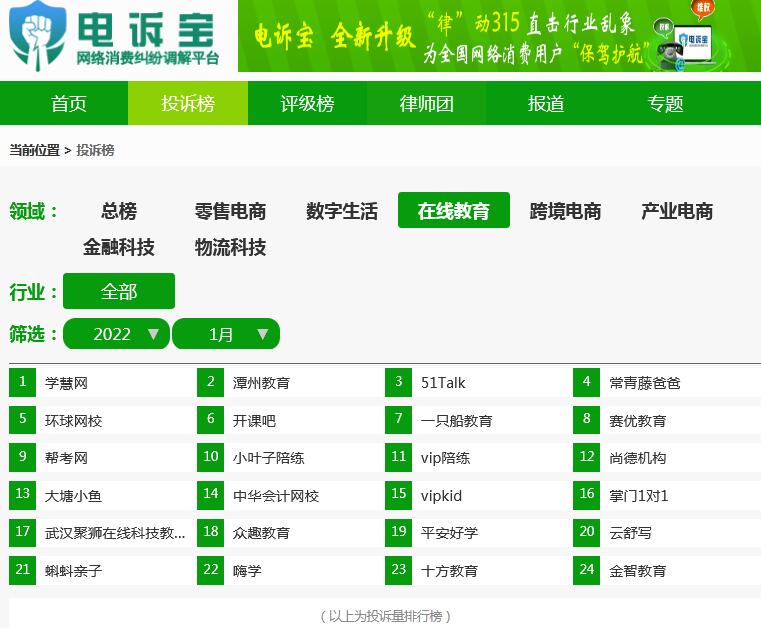Click the green rank badge number 1
Screen dimensions: 761x628
point(22,382)
